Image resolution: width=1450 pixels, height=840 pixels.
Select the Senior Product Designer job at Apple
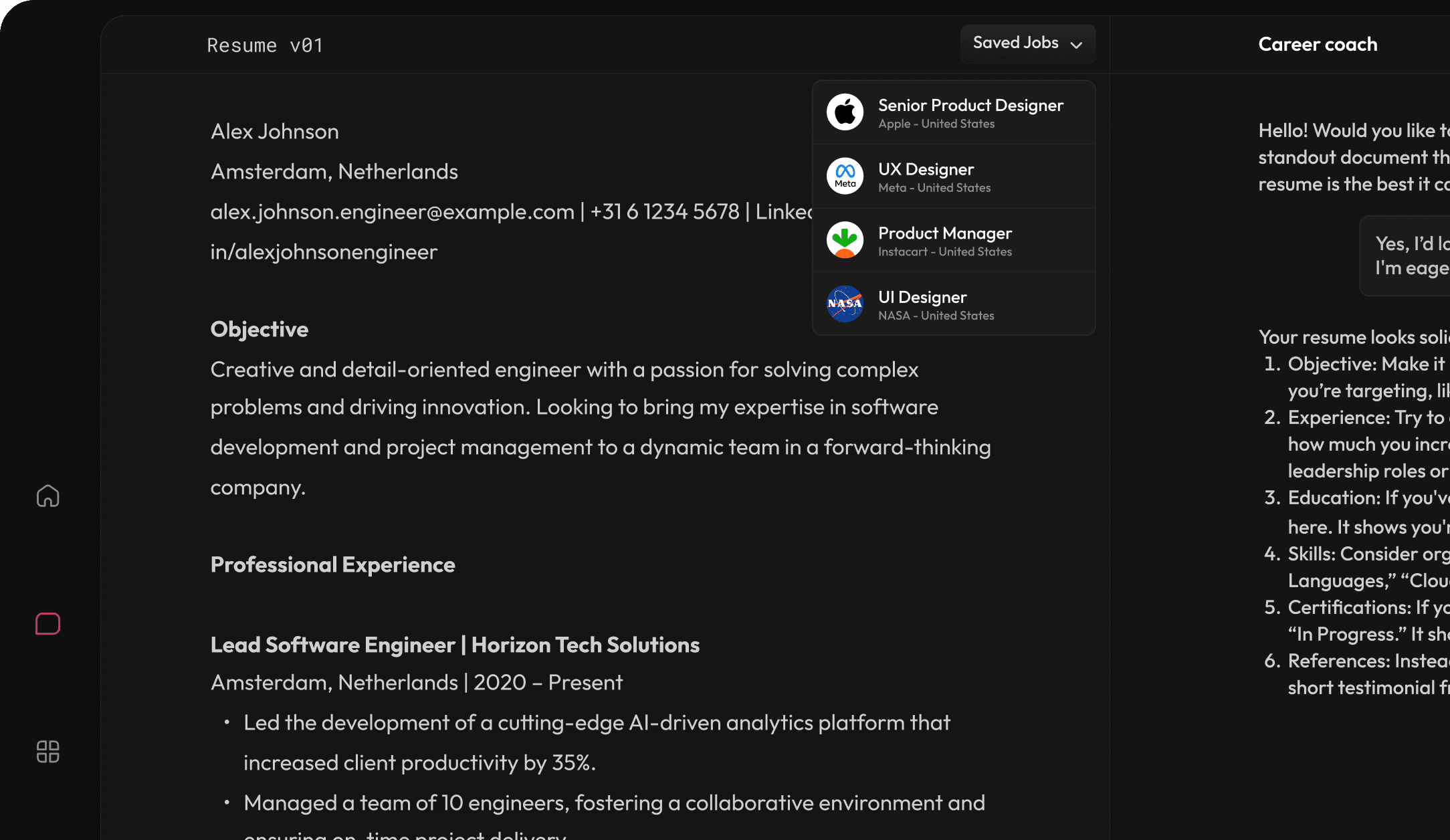(970, 112)
